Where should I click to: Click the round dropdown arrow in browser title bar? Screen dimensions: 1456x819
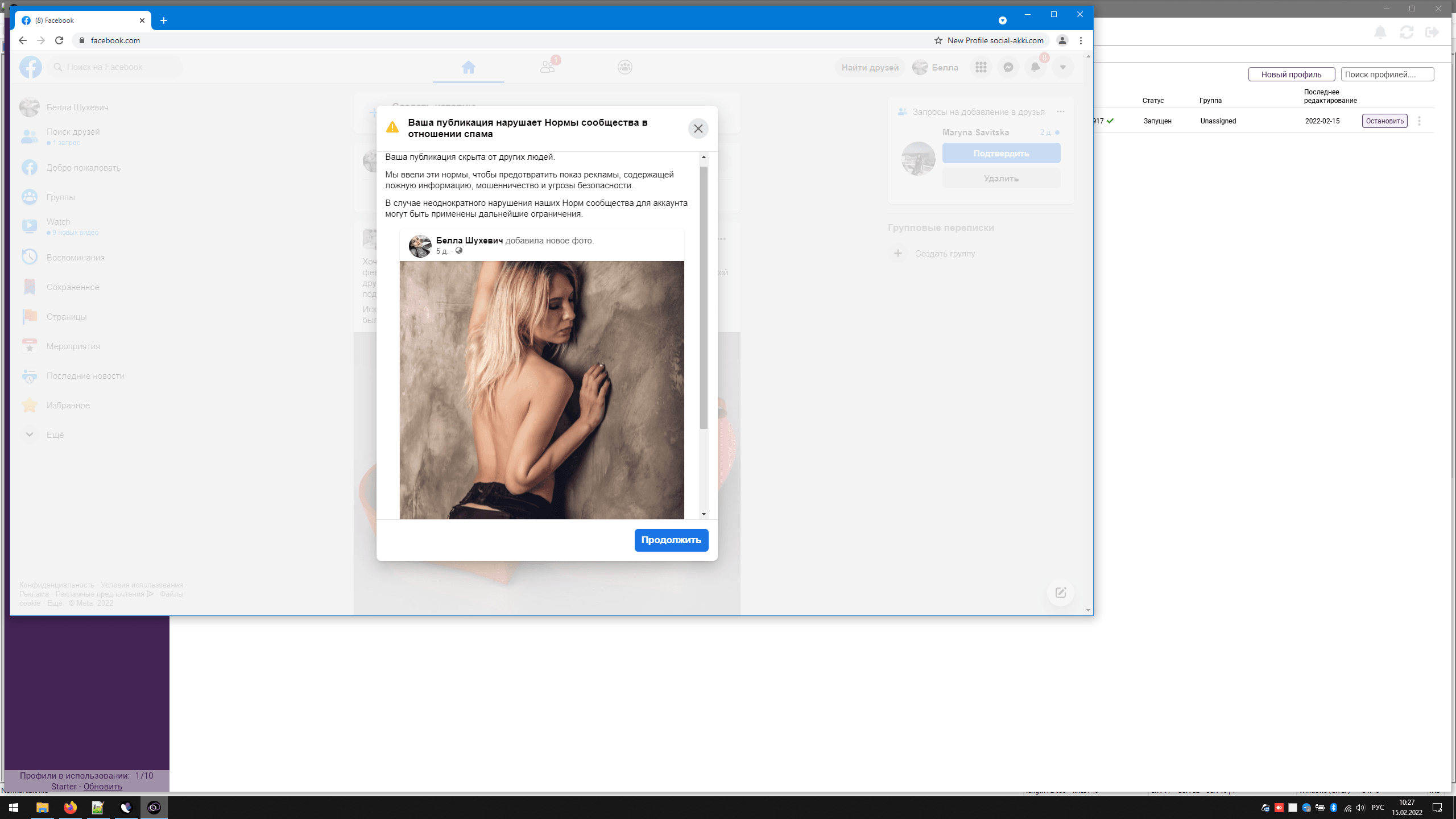(1003, 20)
